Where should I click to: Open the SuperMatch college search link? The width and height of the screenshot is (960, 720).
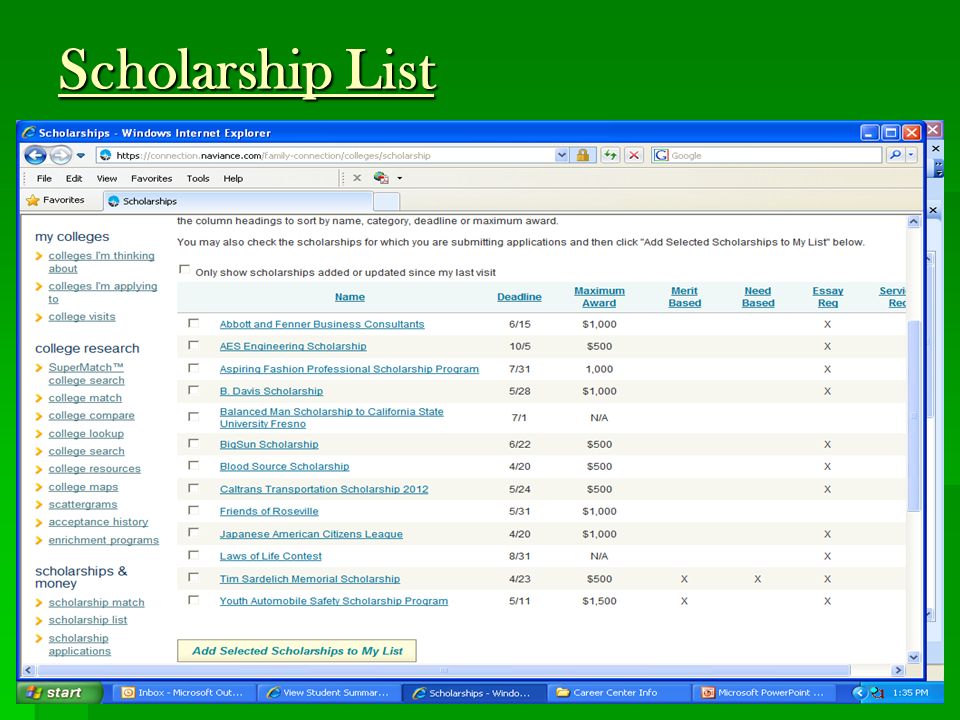coord(86,373)
